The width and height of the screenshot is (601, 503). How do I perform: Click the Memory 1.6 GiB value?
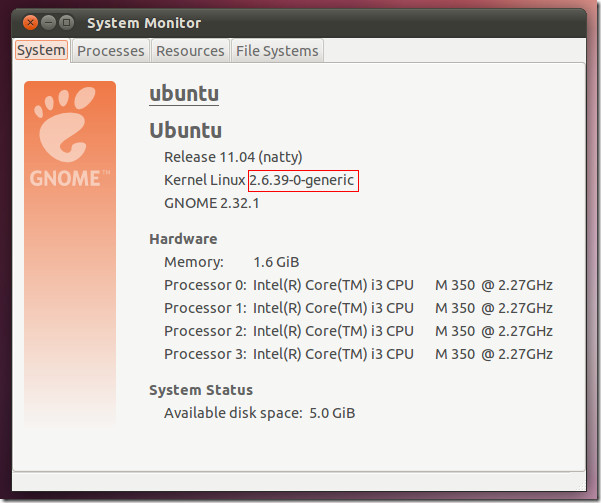pos(276,262)
